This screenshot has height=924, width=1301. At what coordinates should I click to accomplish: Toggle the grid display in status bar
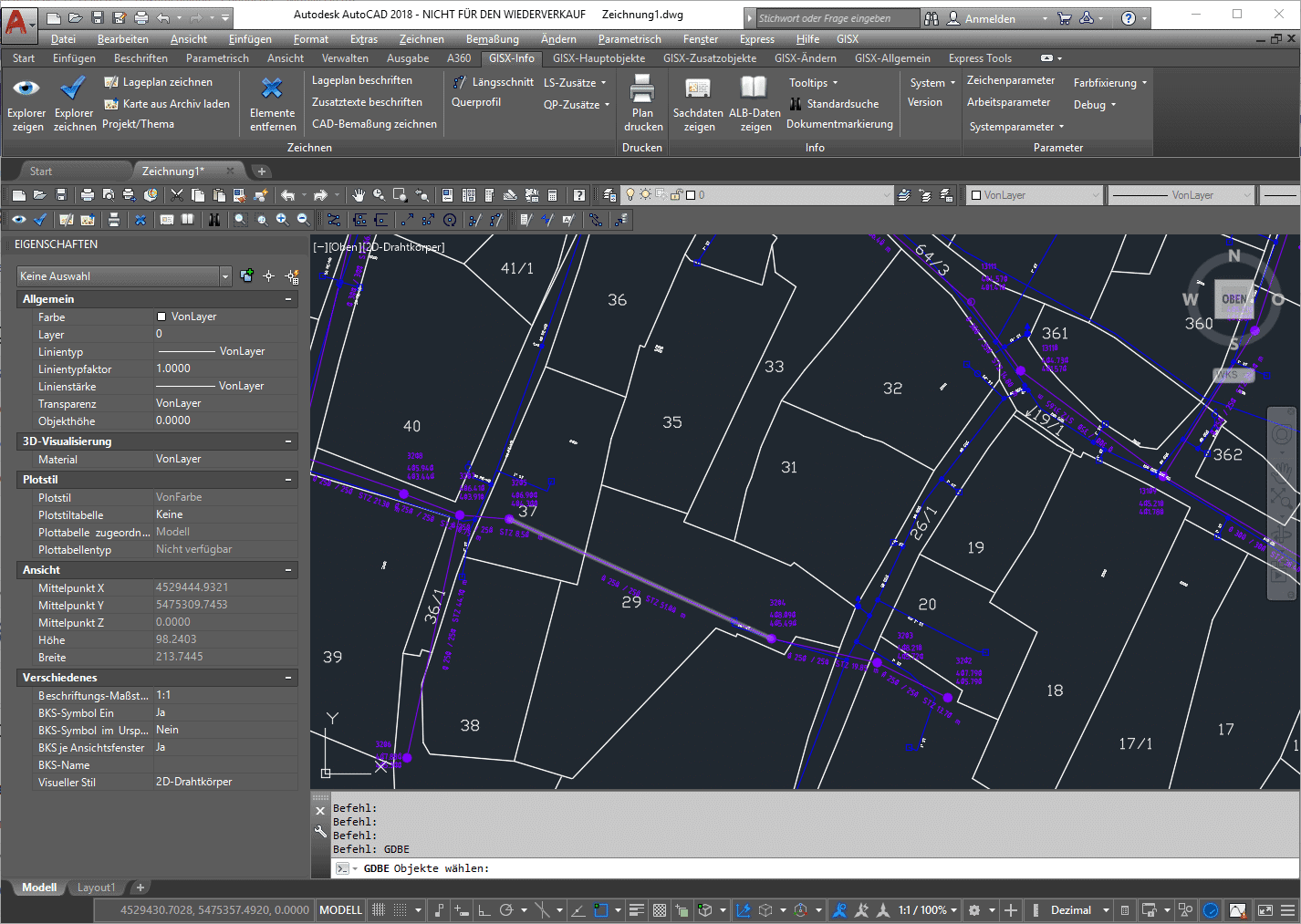click(379, 910)
